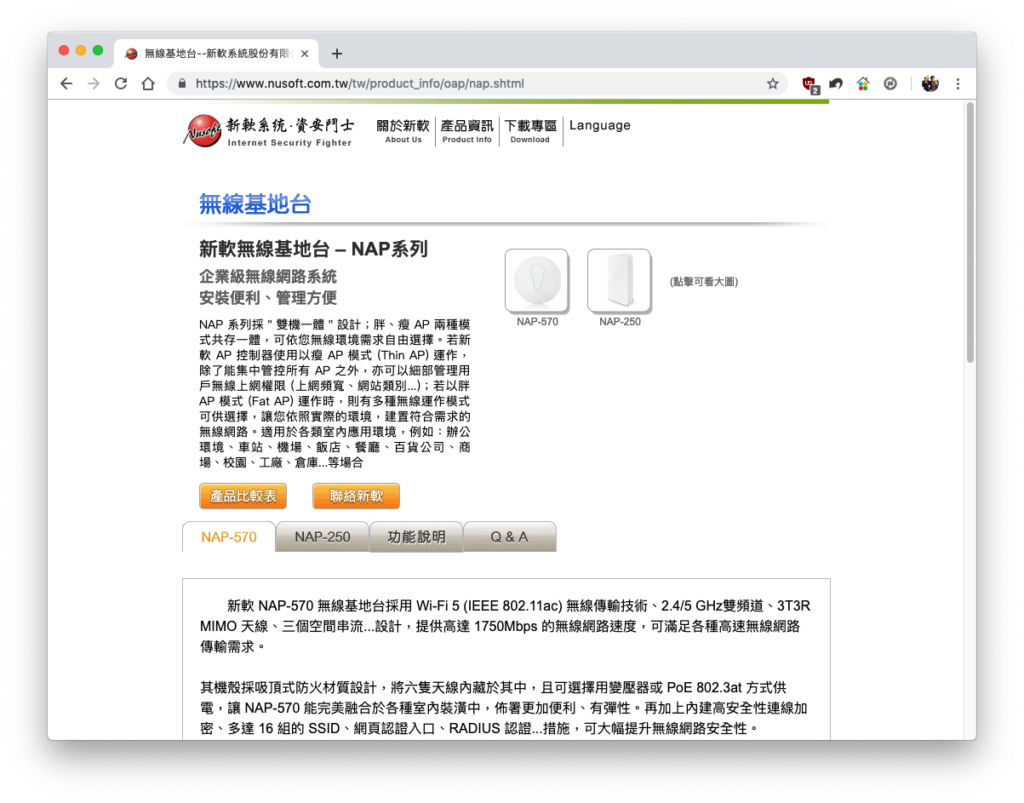
Task: Enlarge the NAP-250 product thumbnail
Action: point(619,281)
